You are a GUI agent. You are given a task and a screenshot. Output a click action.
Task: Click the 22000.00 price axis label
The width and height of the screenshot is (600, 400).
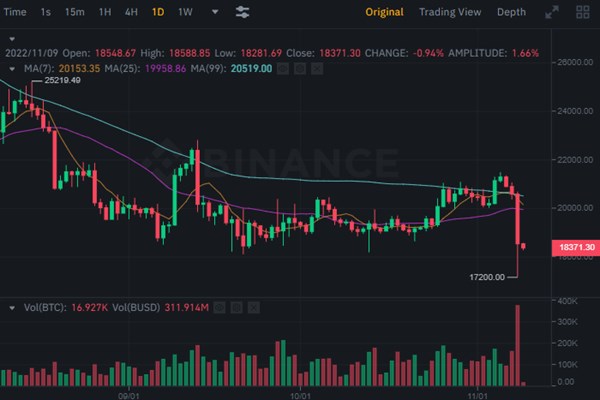point(575,160)
